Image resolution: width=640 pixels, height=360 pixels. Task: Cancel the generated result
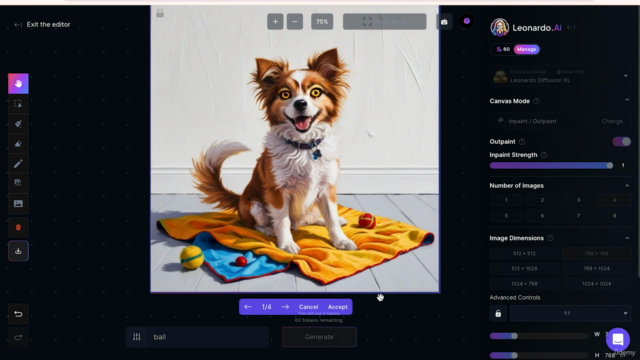click(x=308, y=307)
